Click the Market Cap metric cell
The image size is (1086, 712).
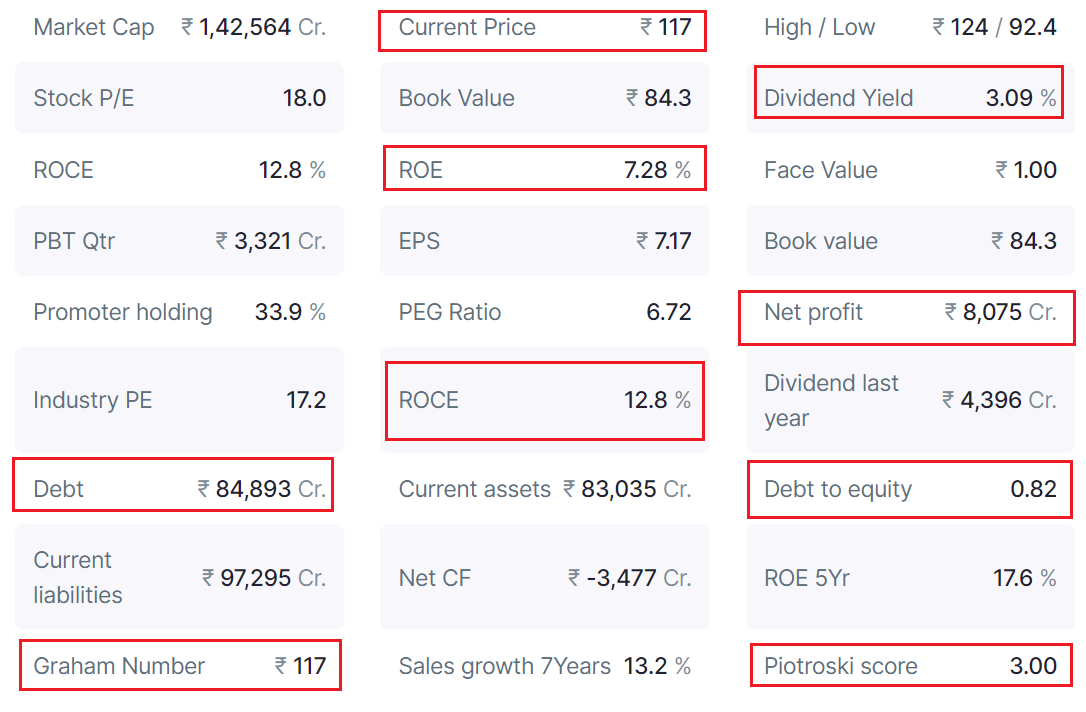coord(179,27)
